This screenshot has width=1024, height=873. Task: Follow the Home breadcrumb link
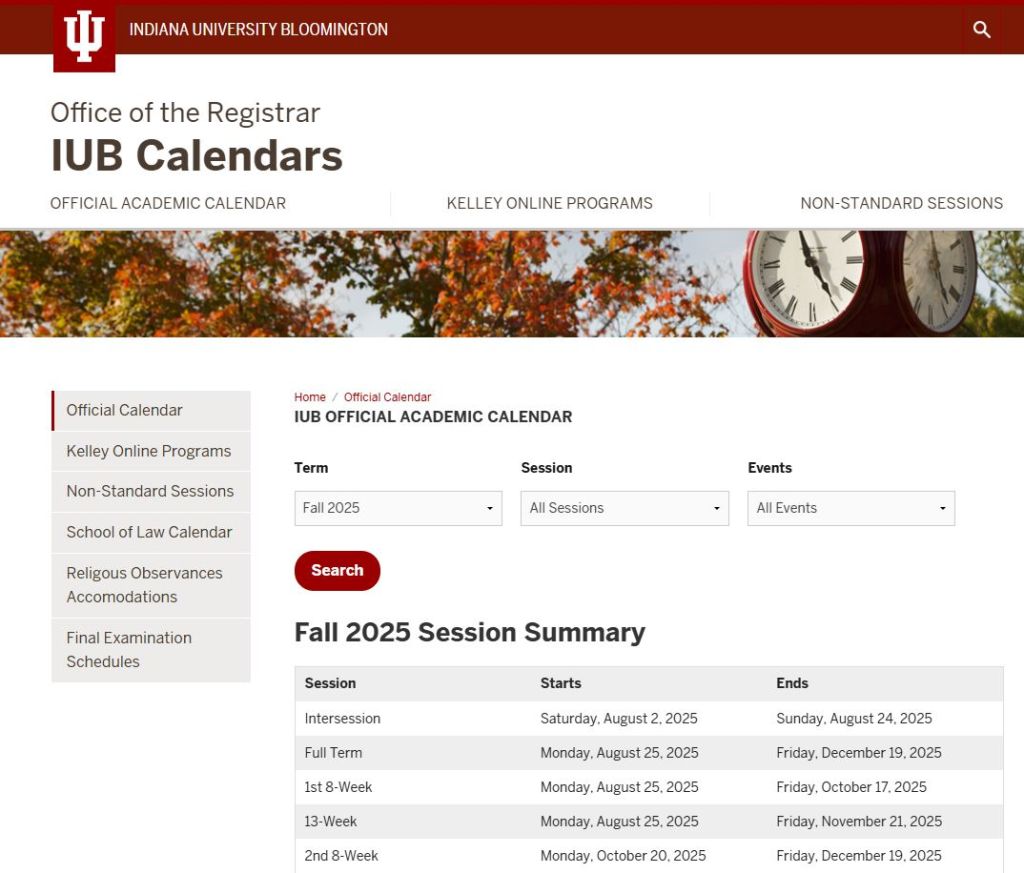pyautogui.click(x=310, y=397)
